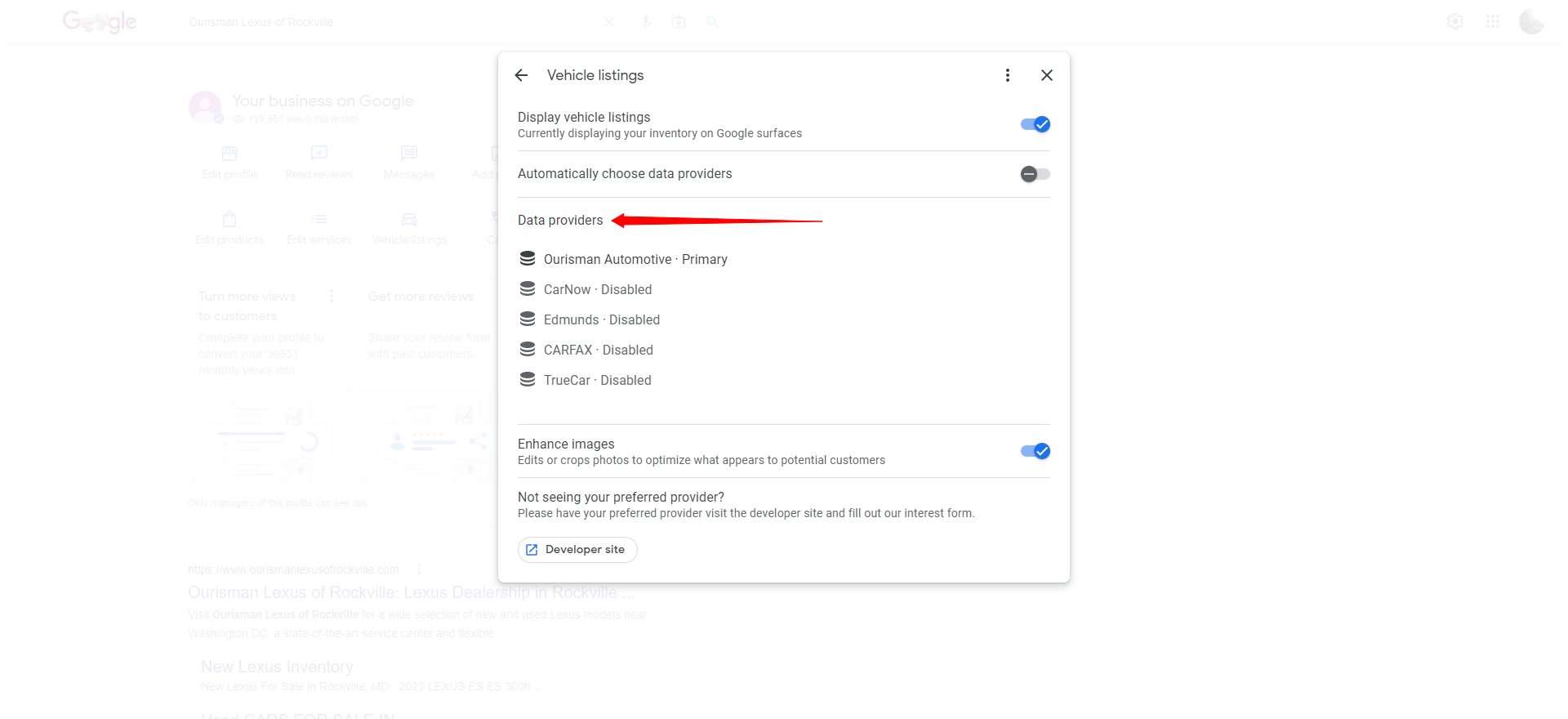The height and width of the screenshot is (719, 1568).
Task: Click the business profile avatar
Action: pyautogui.click(x=205, y=107)
